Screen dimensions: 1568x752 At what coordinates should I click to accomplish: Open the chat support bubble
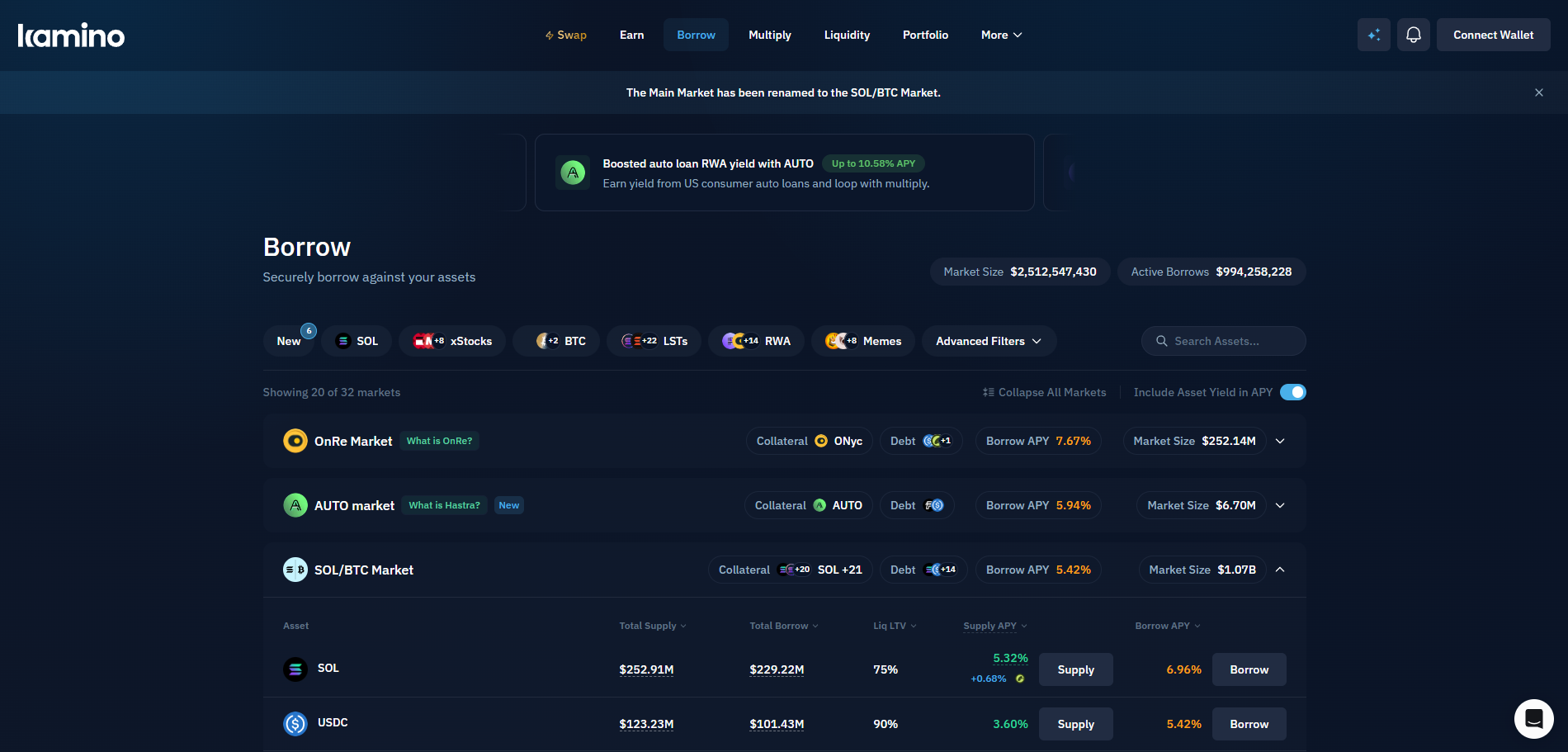tap(1534, 719)
